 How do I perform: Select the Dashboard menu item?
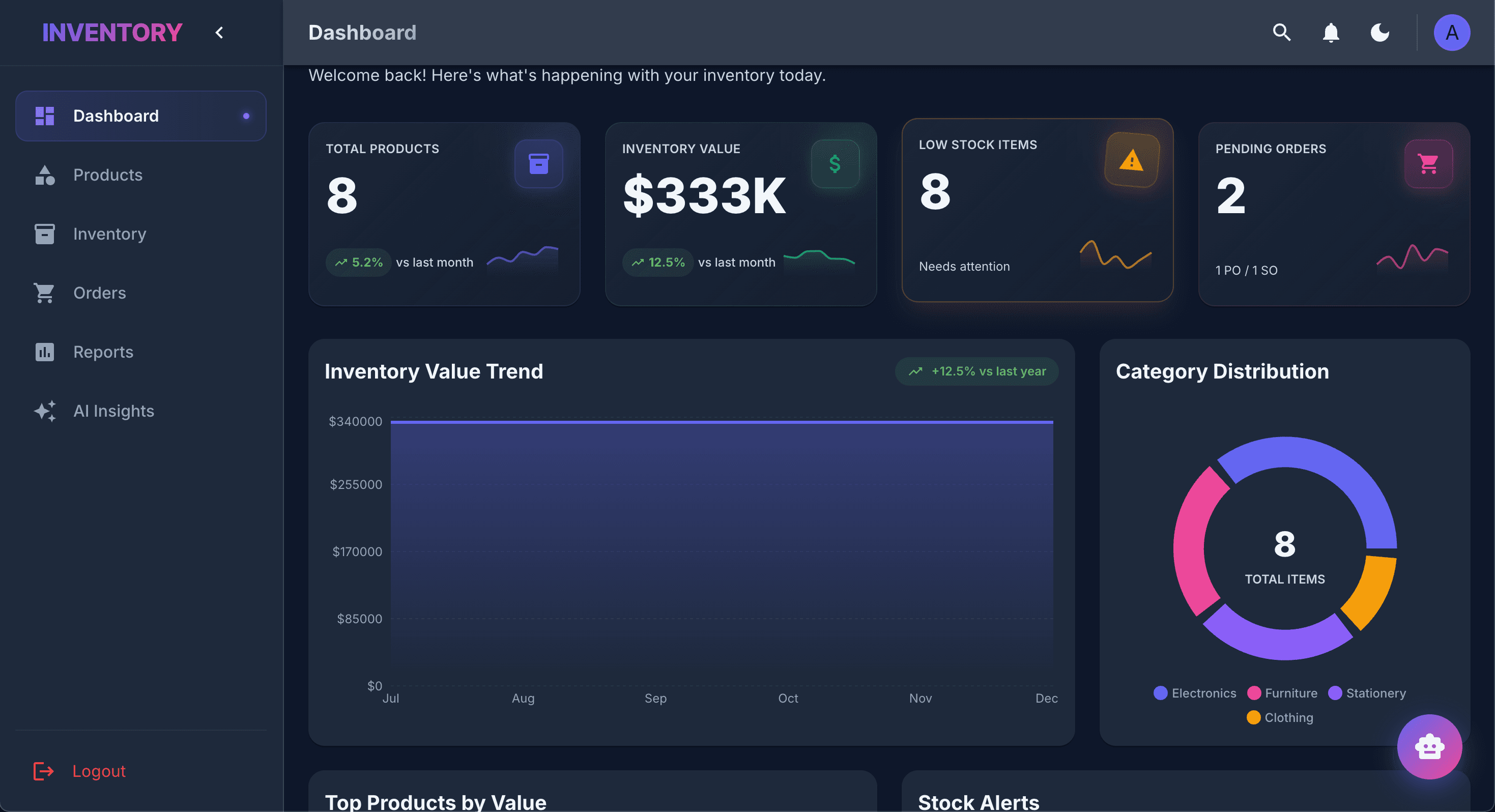coord(116,115)
